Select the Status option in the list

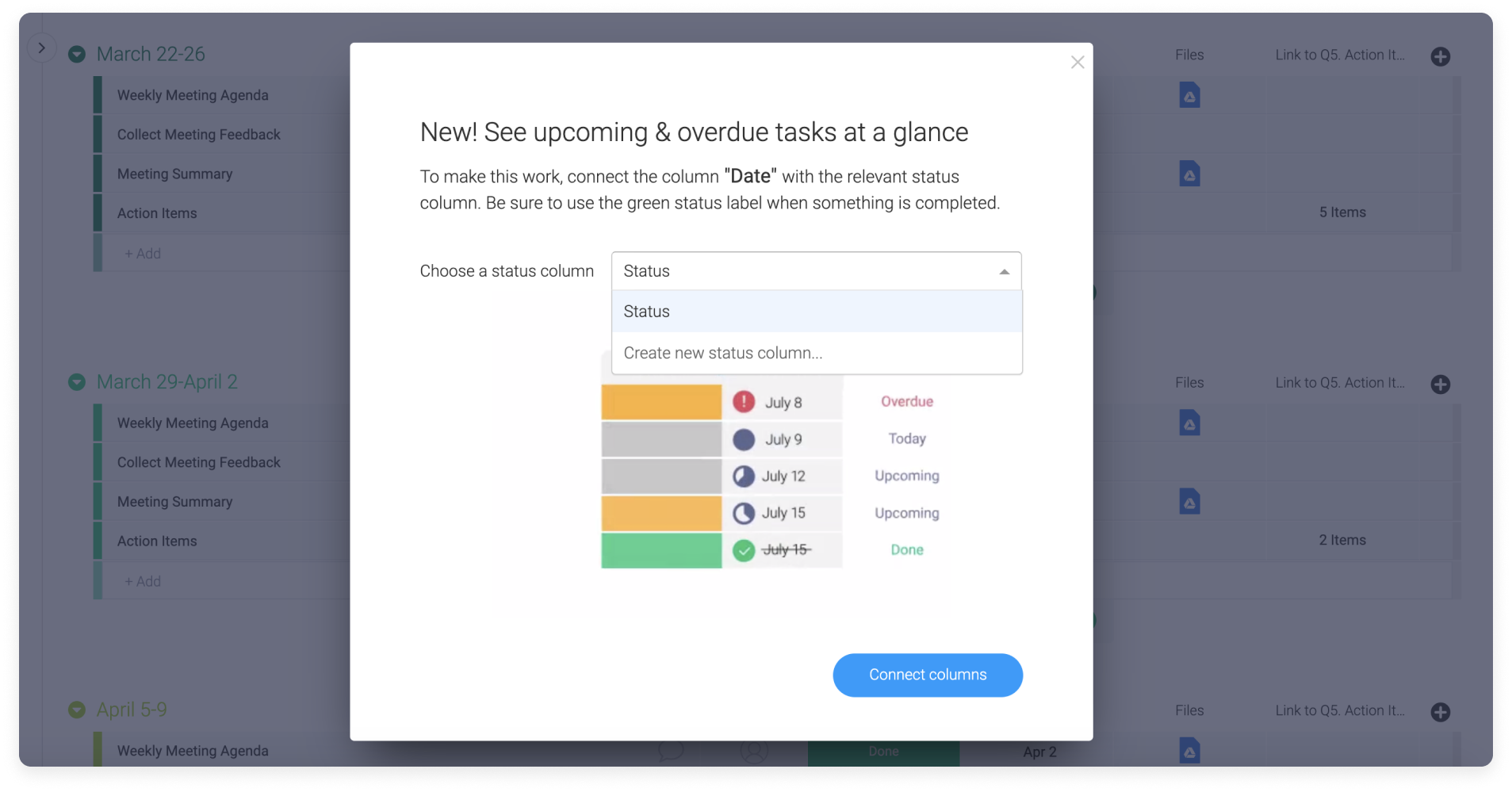pyautogui.click(x=817, y=312)
